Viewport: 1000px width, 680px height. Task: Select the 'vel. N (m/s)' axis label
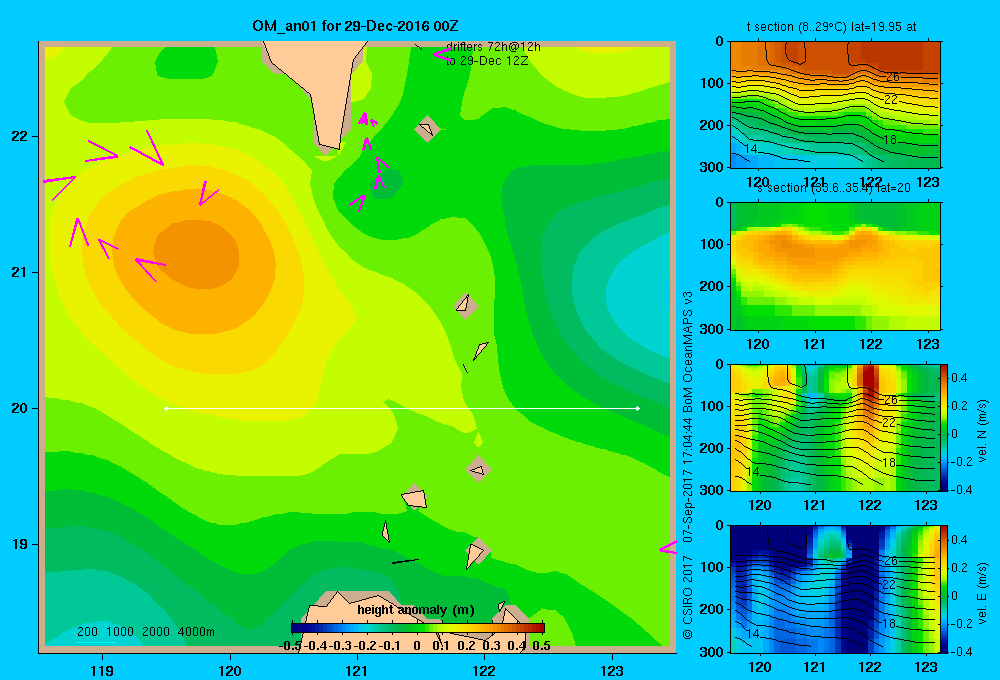tap(983, 431)
